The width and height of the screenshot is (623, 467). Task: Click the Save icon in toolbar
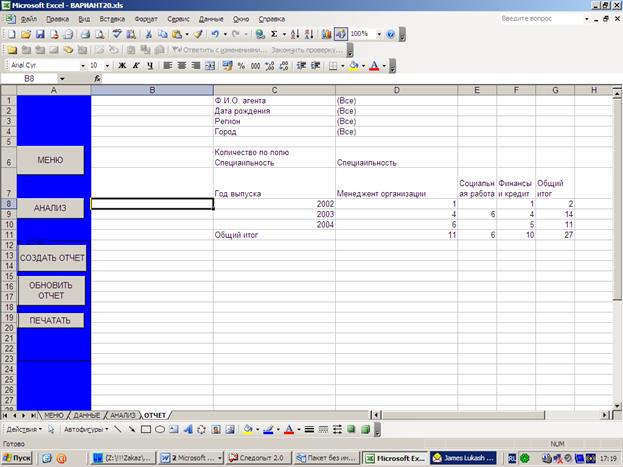(x=38, y=34)
